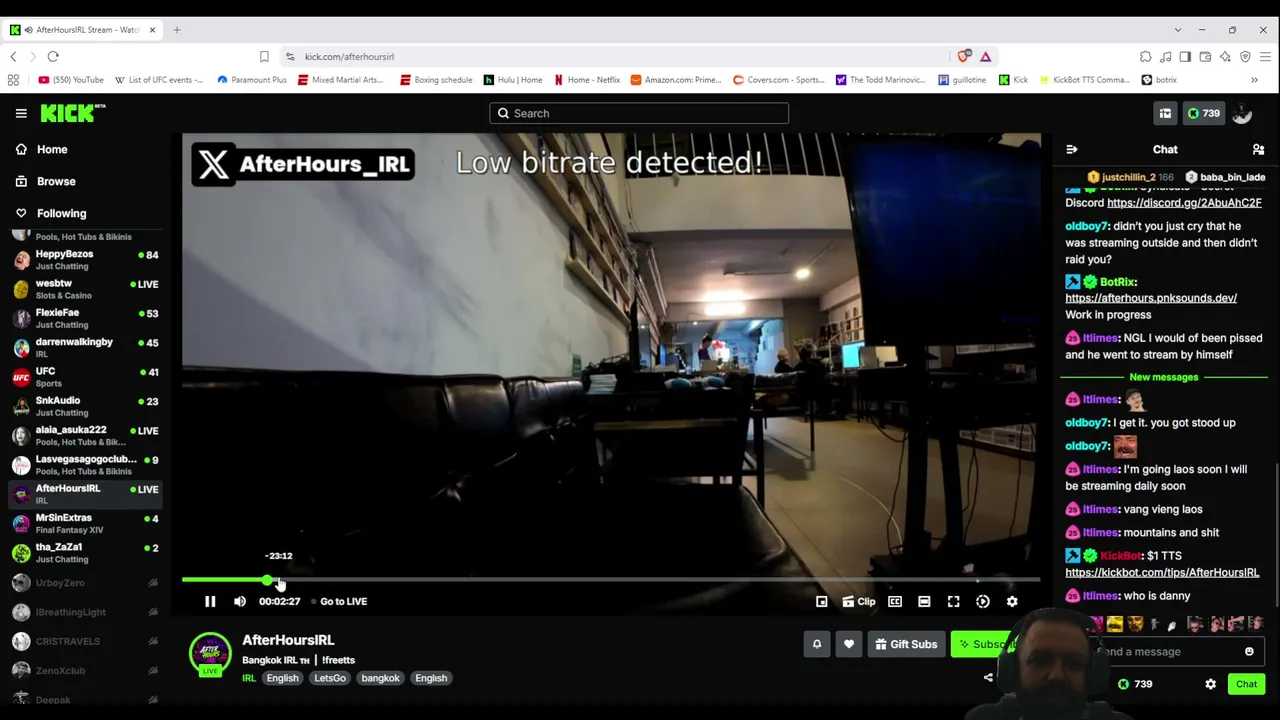The width and height of the screenshot is (1280, 720).
Task: Open the browser main menu
Action: pos(1265,57)
